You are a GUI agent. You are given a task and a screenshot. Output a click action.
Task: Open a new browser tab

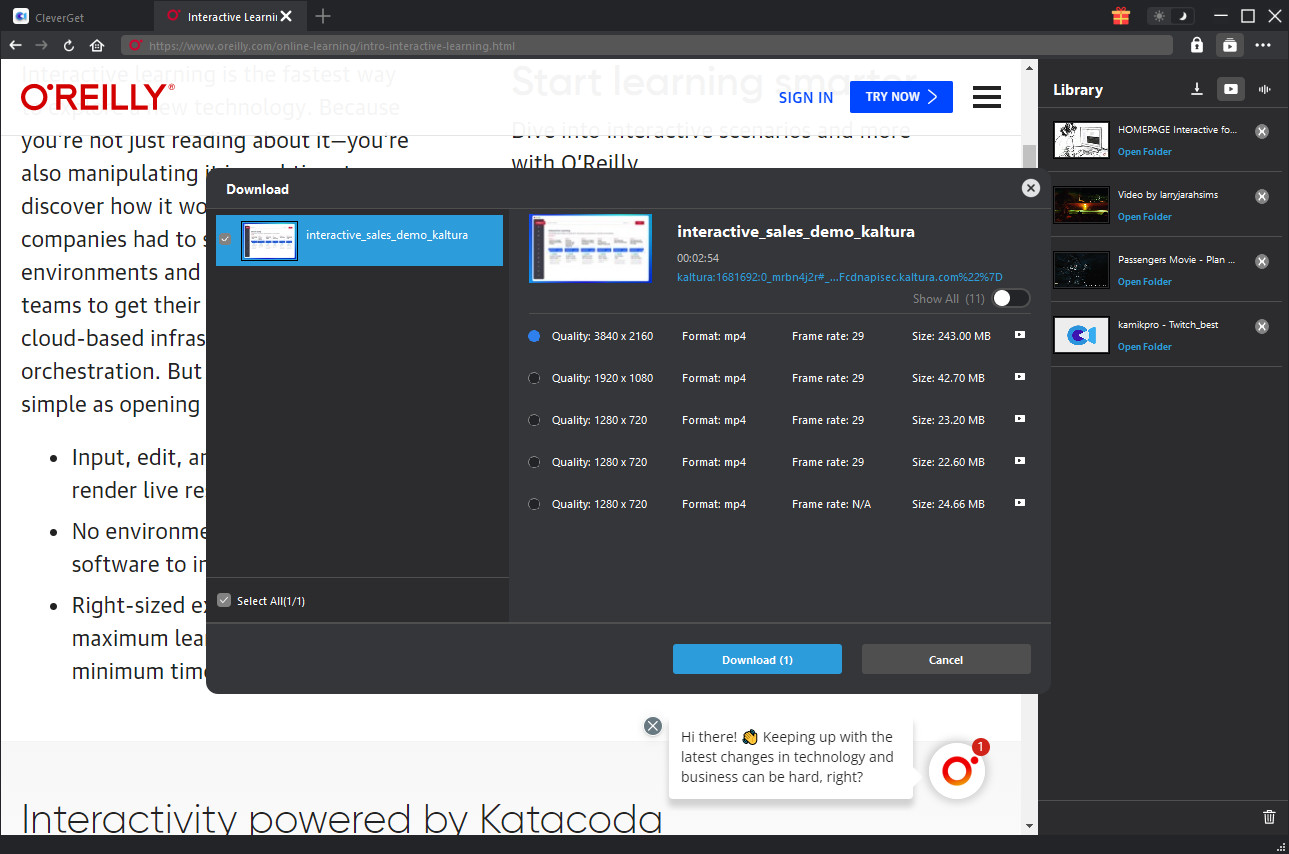323,16
